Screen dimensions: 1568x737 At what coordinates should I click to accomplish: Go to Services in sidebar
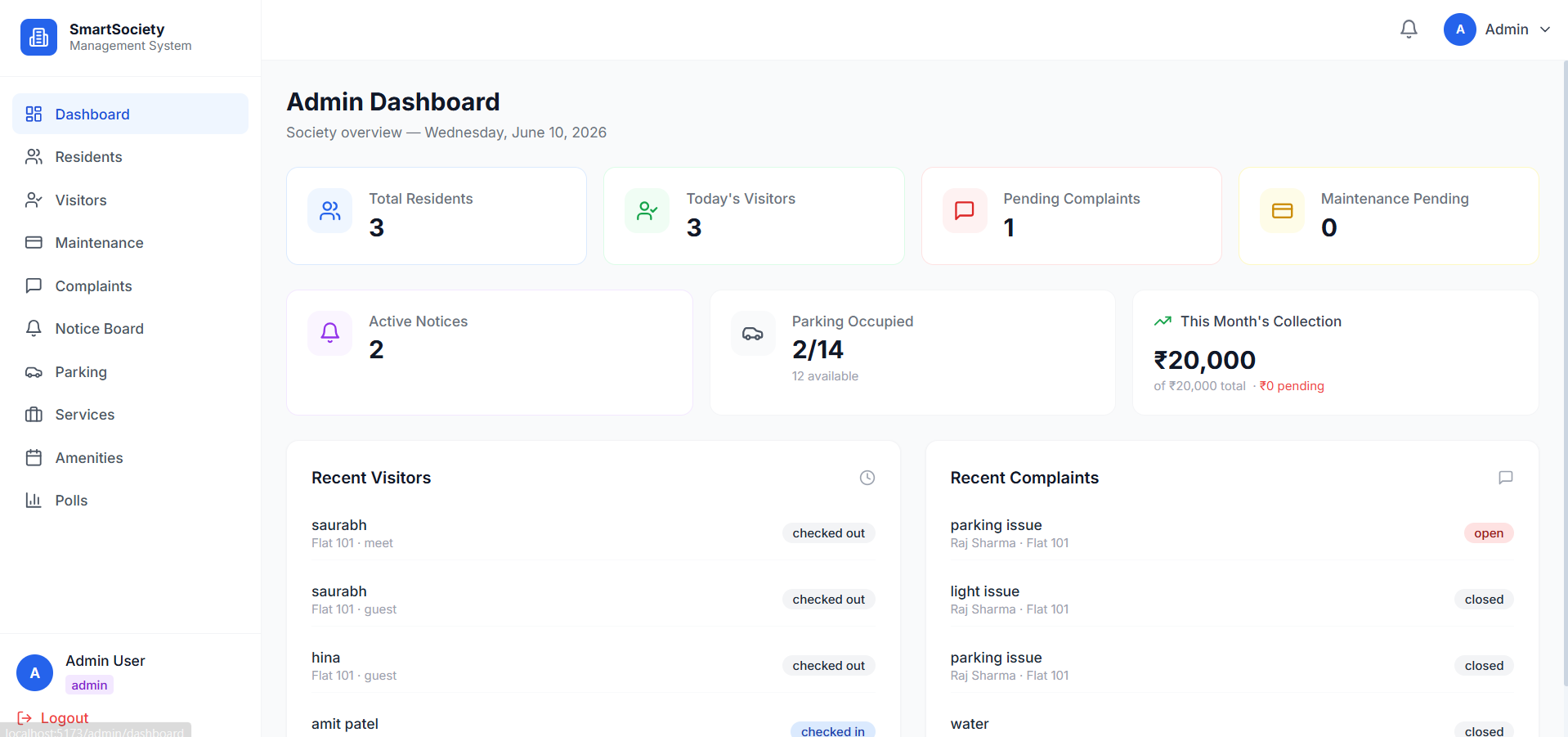click(x=130, y=415)
